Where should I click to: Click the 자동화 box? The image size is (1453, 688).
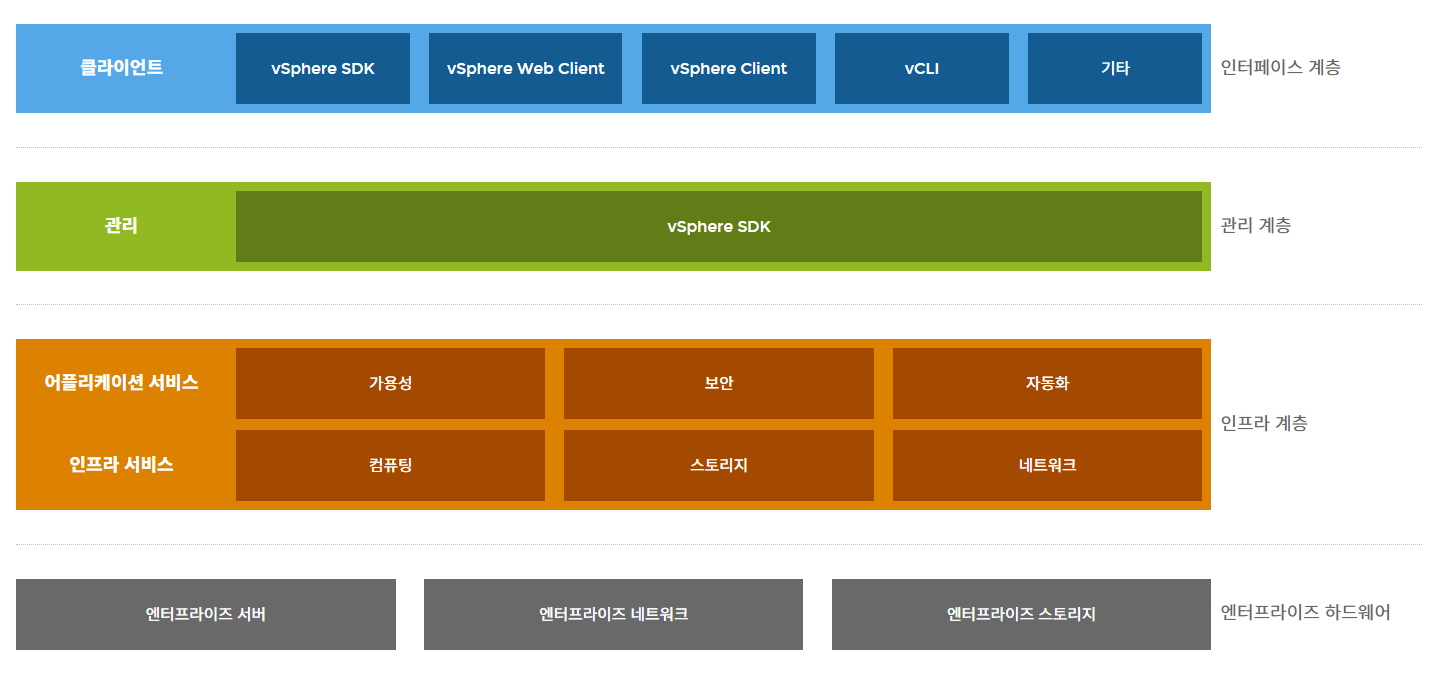coord(1047,383)
